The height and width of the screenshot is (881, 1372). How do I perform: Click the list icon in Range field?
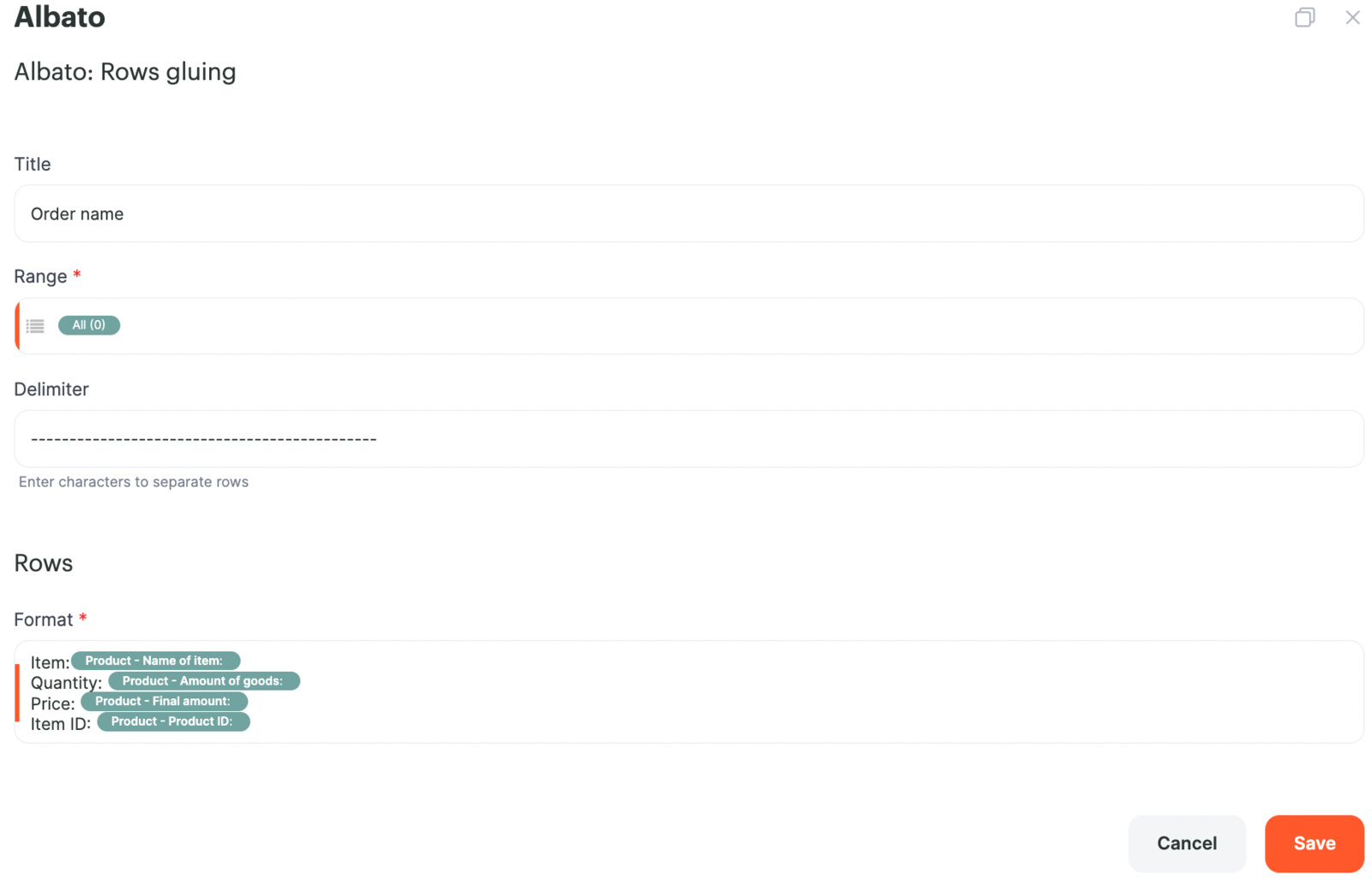[x=35, y=326]
